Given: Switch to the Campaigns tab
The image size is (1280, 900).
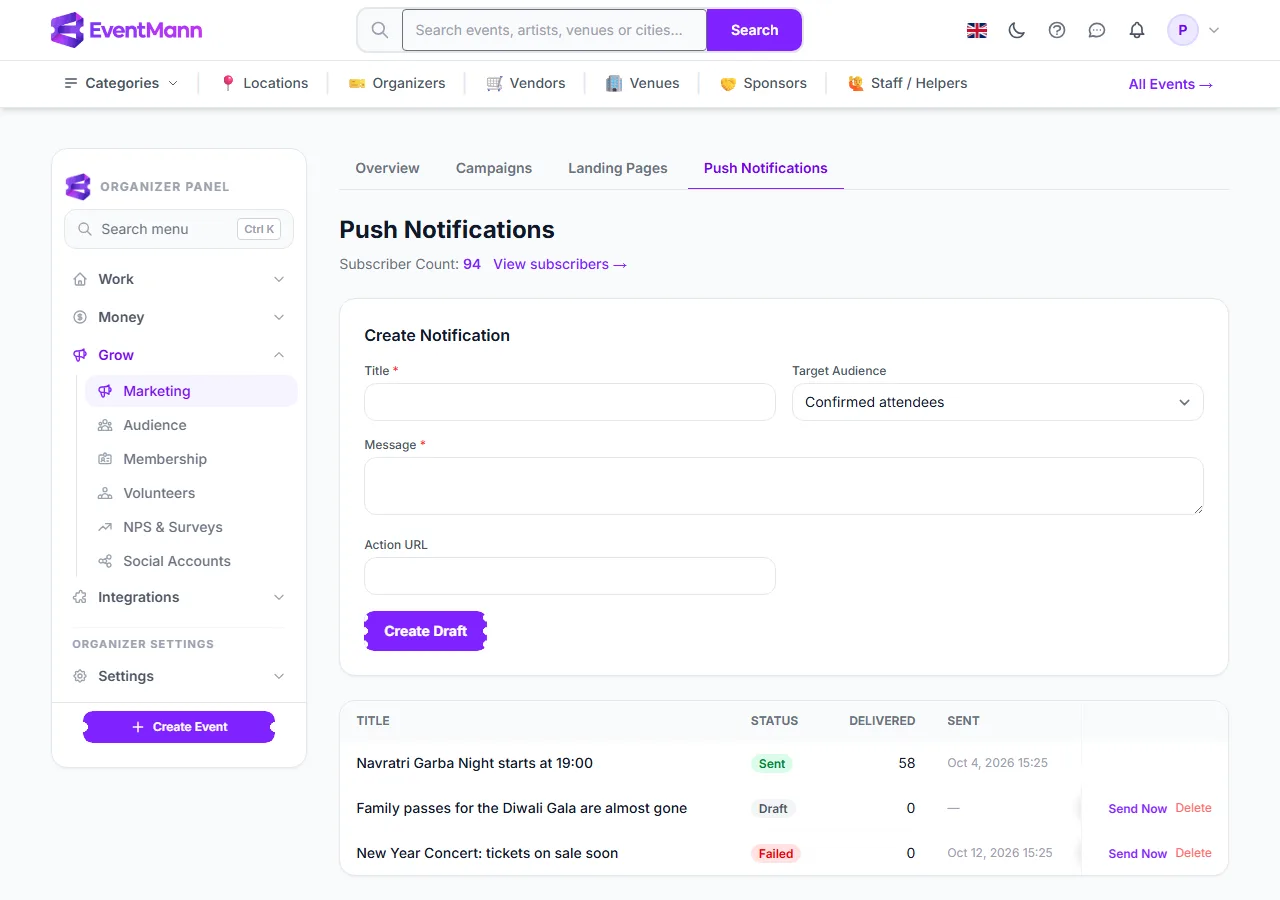Looking at the screenshot, I should pyautogui.click(x=494, y=168).
